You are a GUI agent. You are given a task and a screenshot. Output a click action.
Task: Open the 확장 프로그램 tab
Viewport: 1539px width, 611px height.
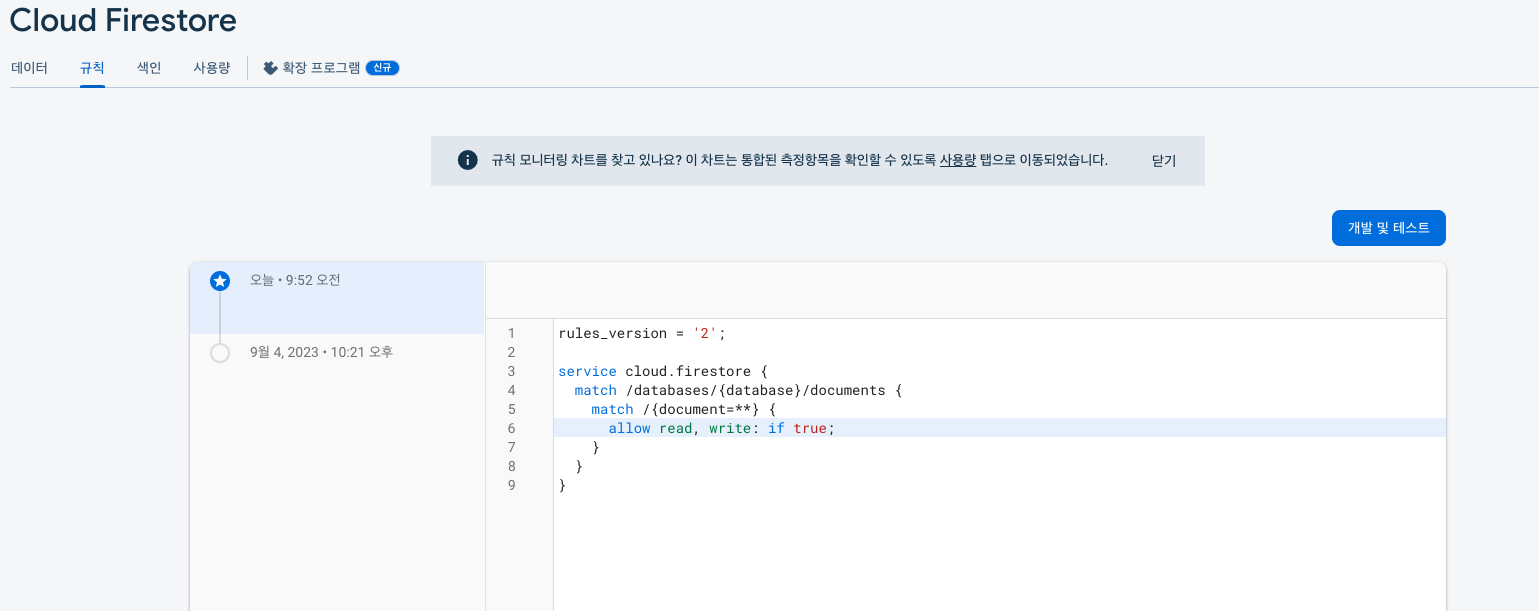click(320, 68)
